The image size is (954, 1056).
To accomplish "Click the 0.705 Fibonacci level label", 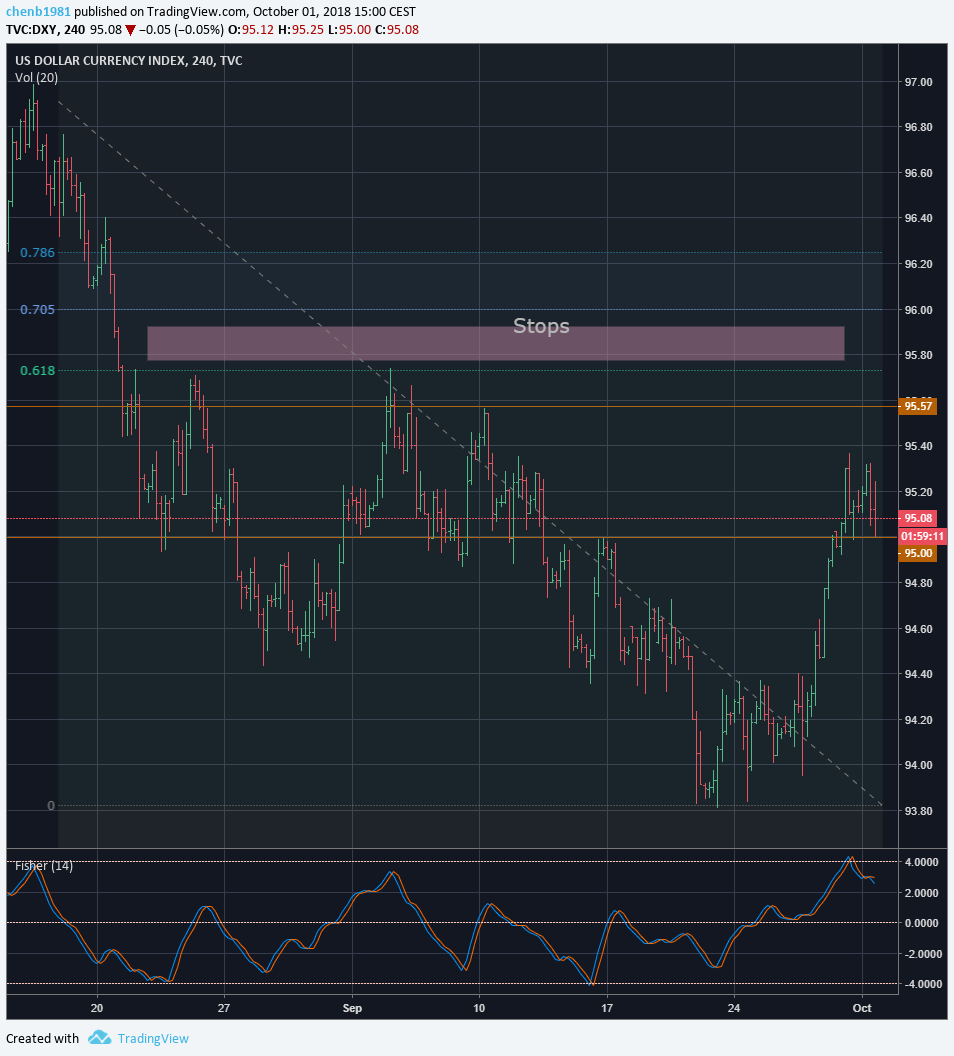I will click(37, 310).
